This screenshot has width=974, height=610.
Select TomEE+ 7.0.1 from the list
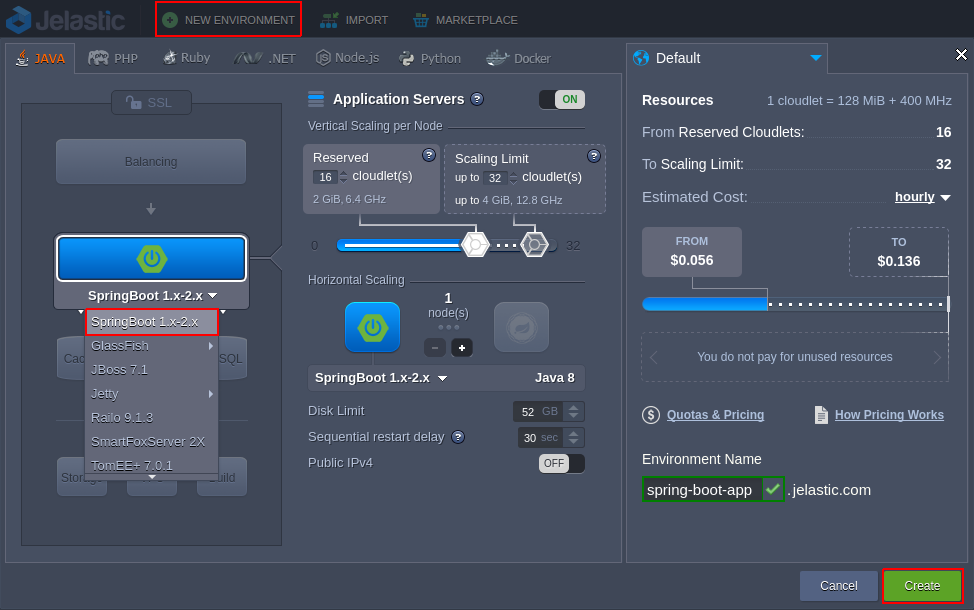[x=152, y=465]
